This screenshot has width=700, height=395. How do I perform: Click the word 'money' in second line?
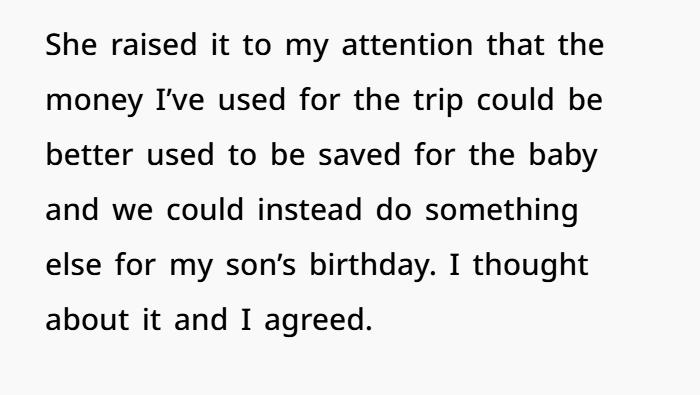pyautogui.click(x=94, y=102)
